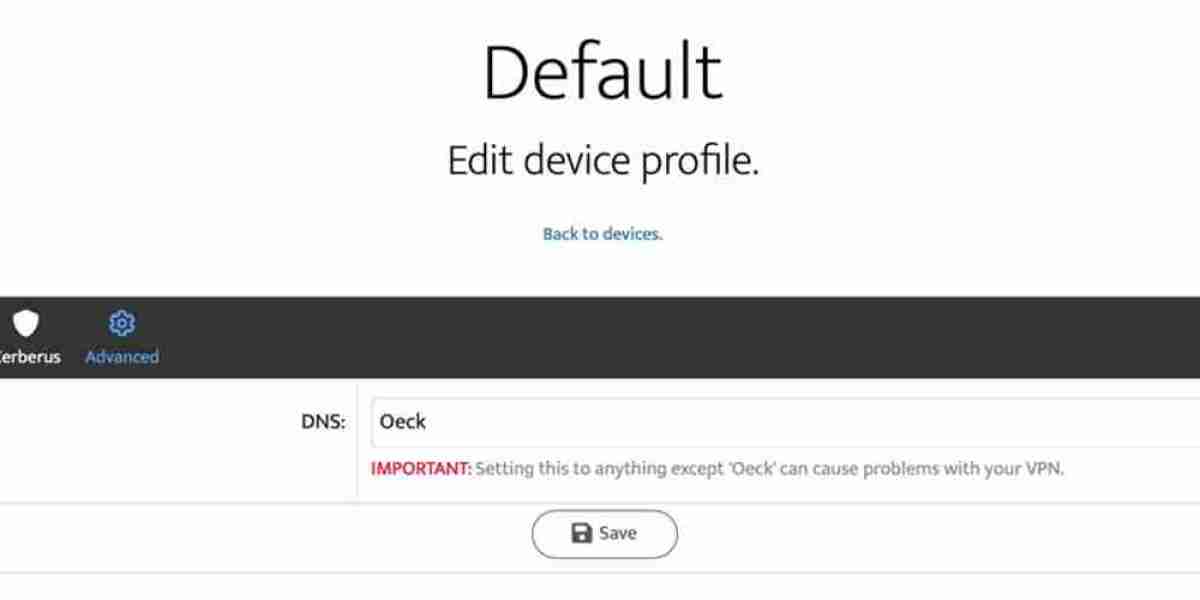Click the word 'Save' in the button
Screen dimensions: 1200x600
click(x=617, y=533)
